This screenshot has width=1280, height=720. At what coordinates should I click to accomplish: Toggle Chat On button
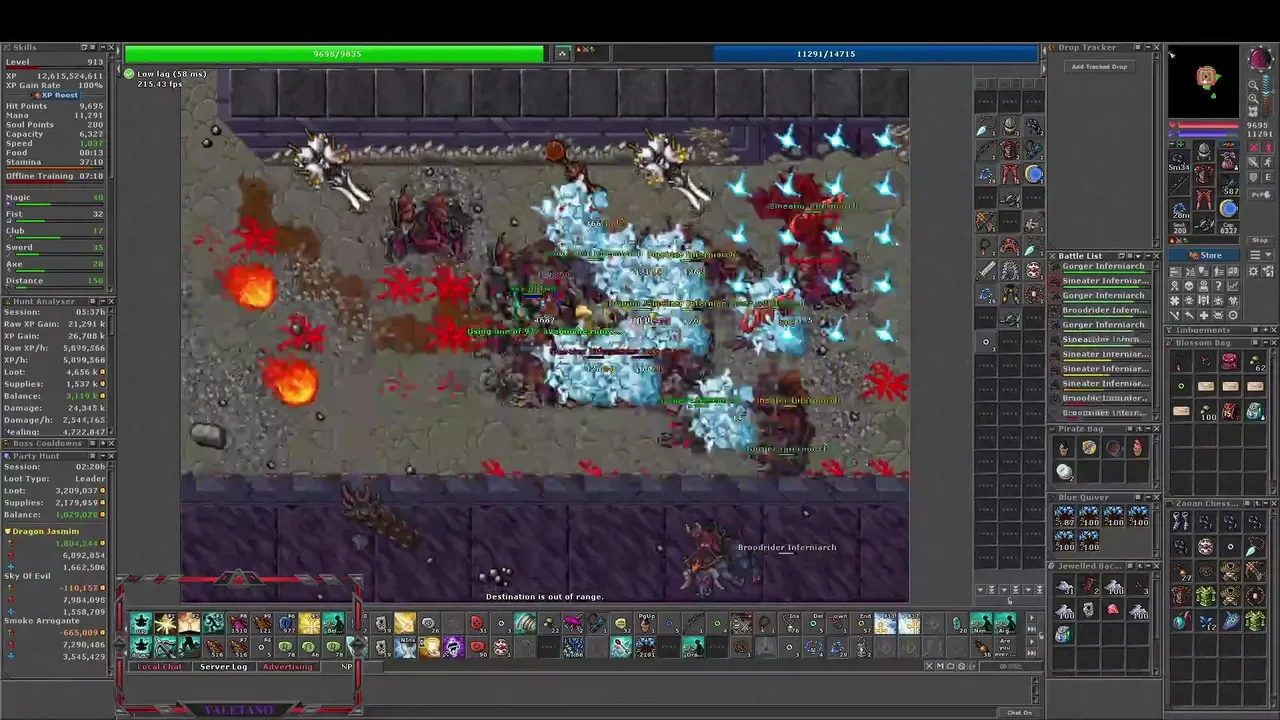[1019, 713]
